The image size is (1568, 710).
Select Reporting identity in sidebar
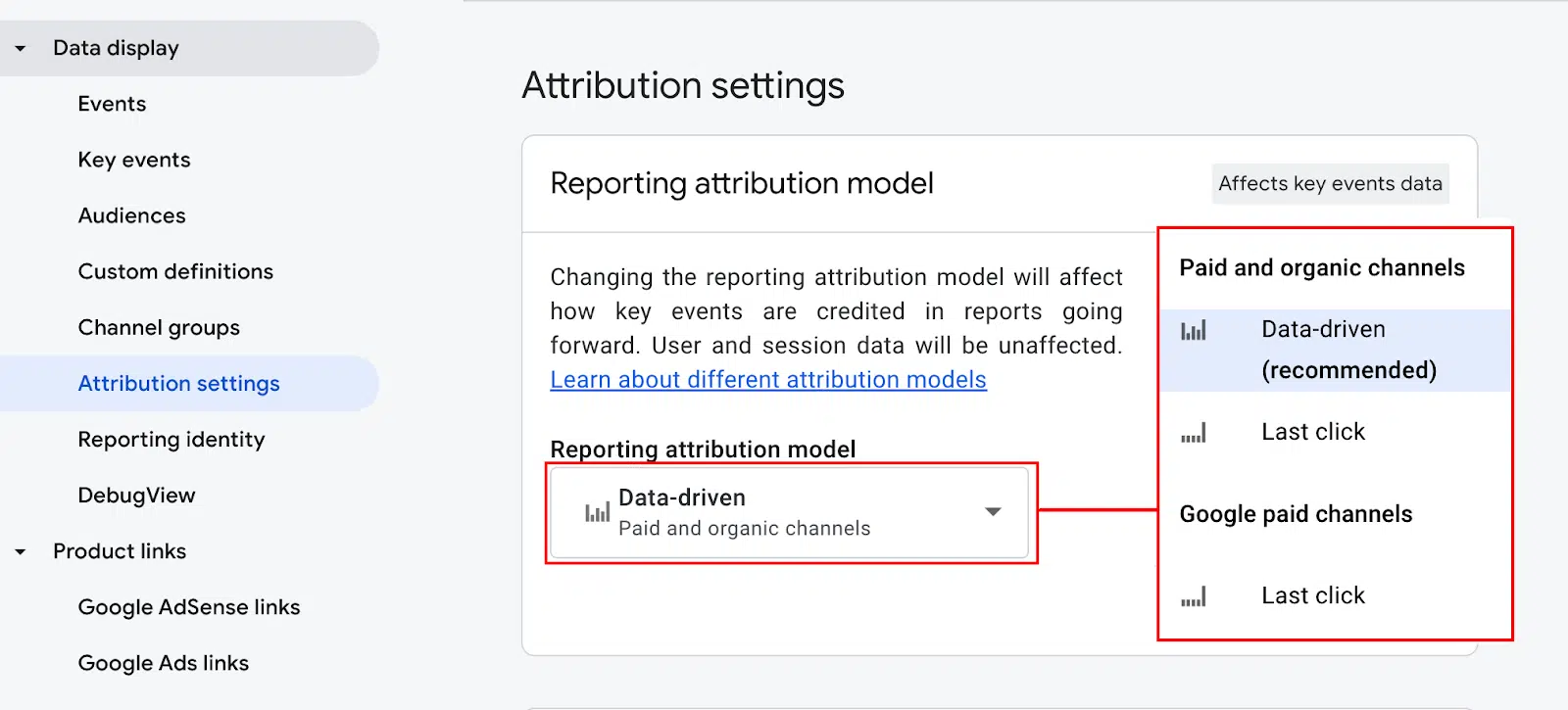point(171,440)
